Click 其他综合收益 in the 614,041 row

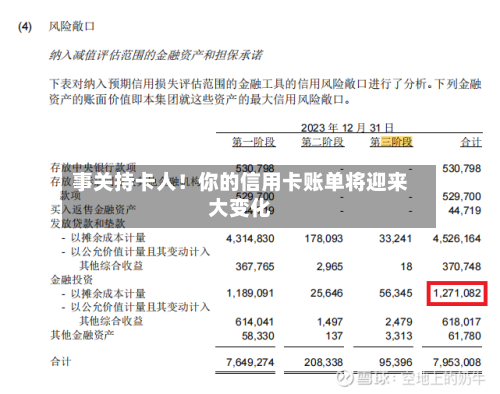click(x=111, y=321)
